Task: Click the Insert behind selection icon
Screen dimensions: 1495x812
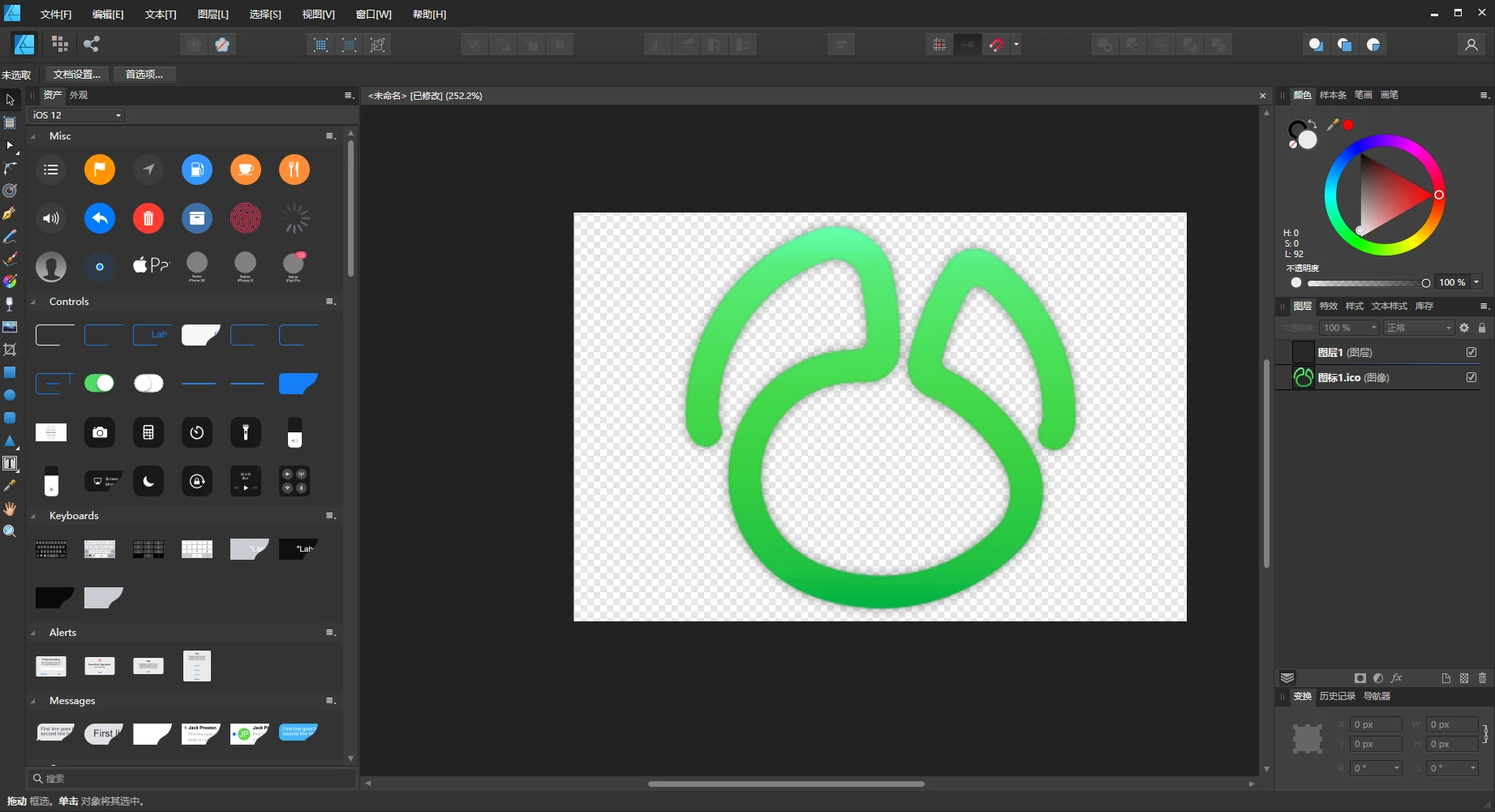Action: pyautogui.click(x=1316, y=45)
